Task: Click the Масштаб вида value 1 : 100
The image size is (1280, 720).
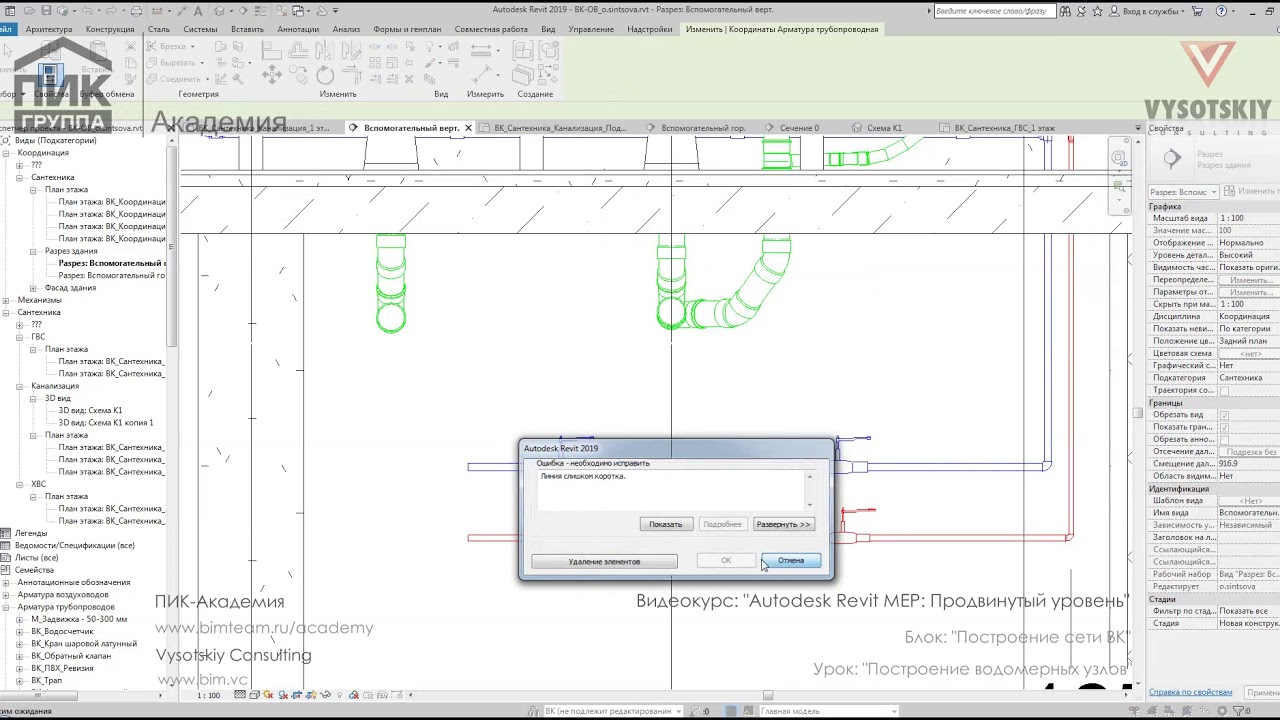Action: pos(1248,218)
